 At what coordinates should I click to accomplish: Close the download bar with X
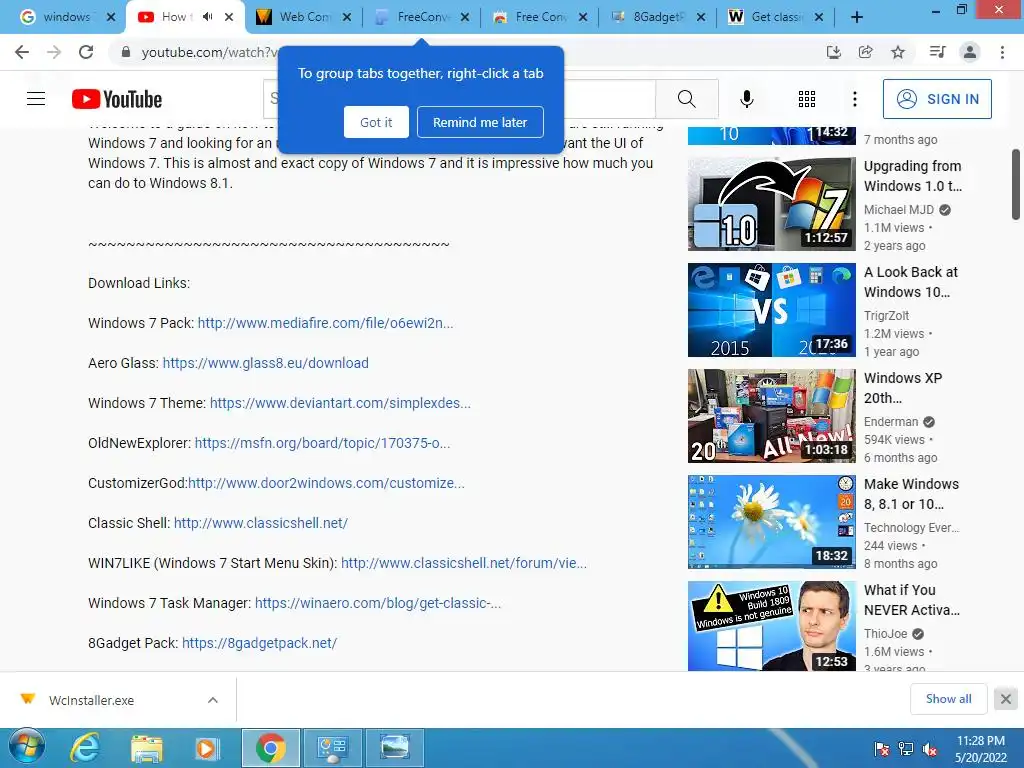click(1006, 699)
